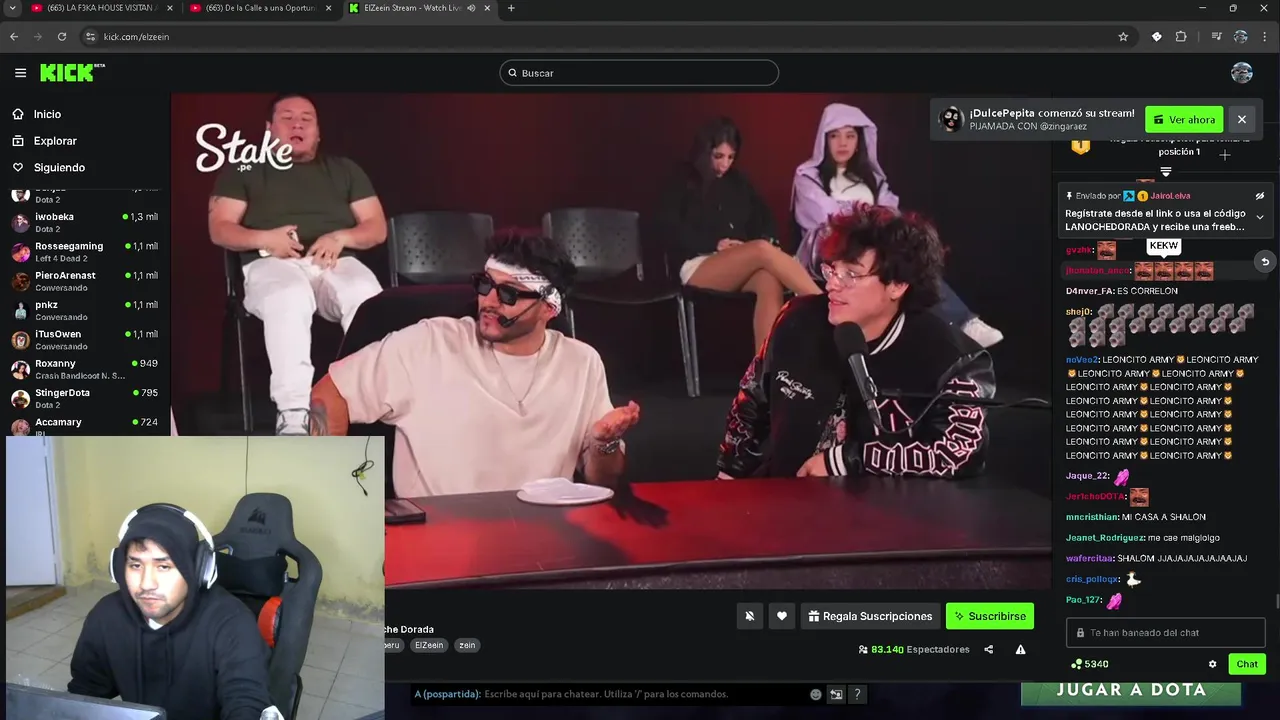Open pnkz channel in sidebar
Screen dimensions: 1280x720
(x=85, y=310)
